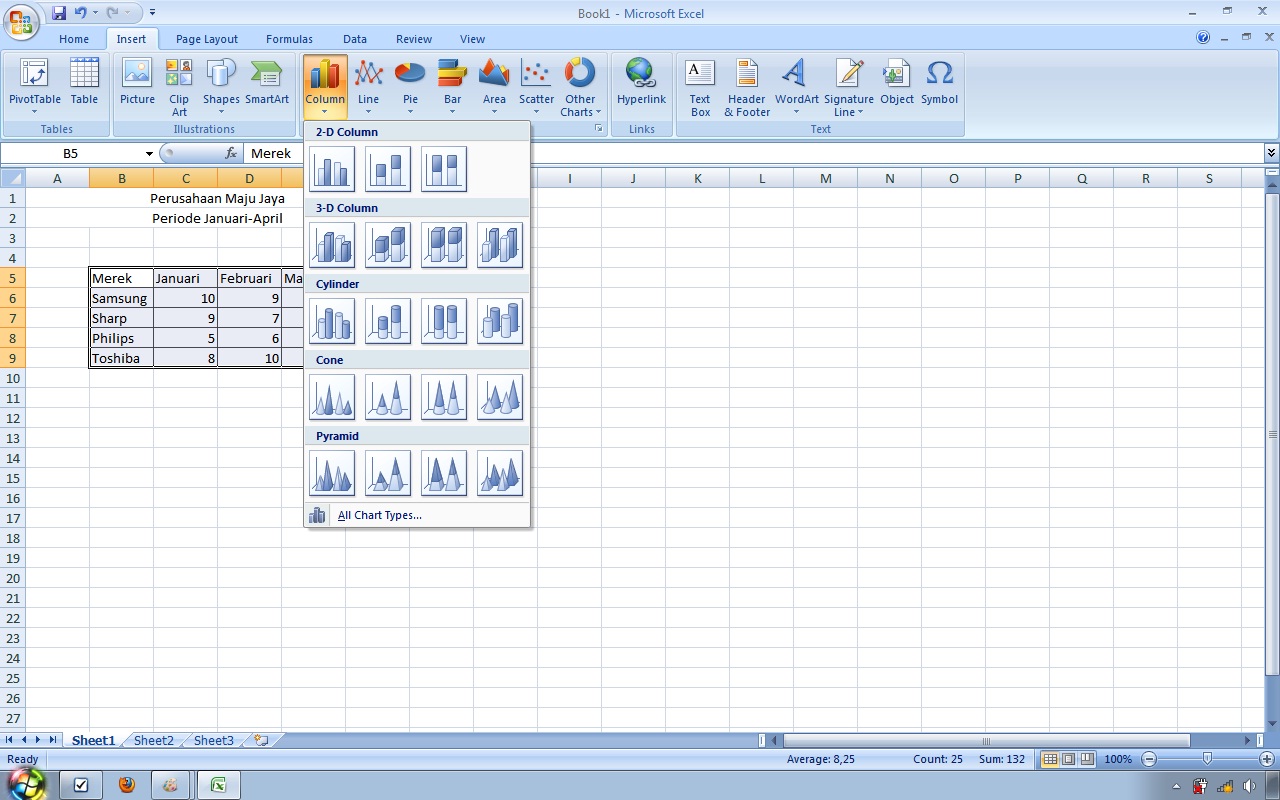
Task: Customize Quick Access Toolbar dropdown
Action: (x=152, y=13)
